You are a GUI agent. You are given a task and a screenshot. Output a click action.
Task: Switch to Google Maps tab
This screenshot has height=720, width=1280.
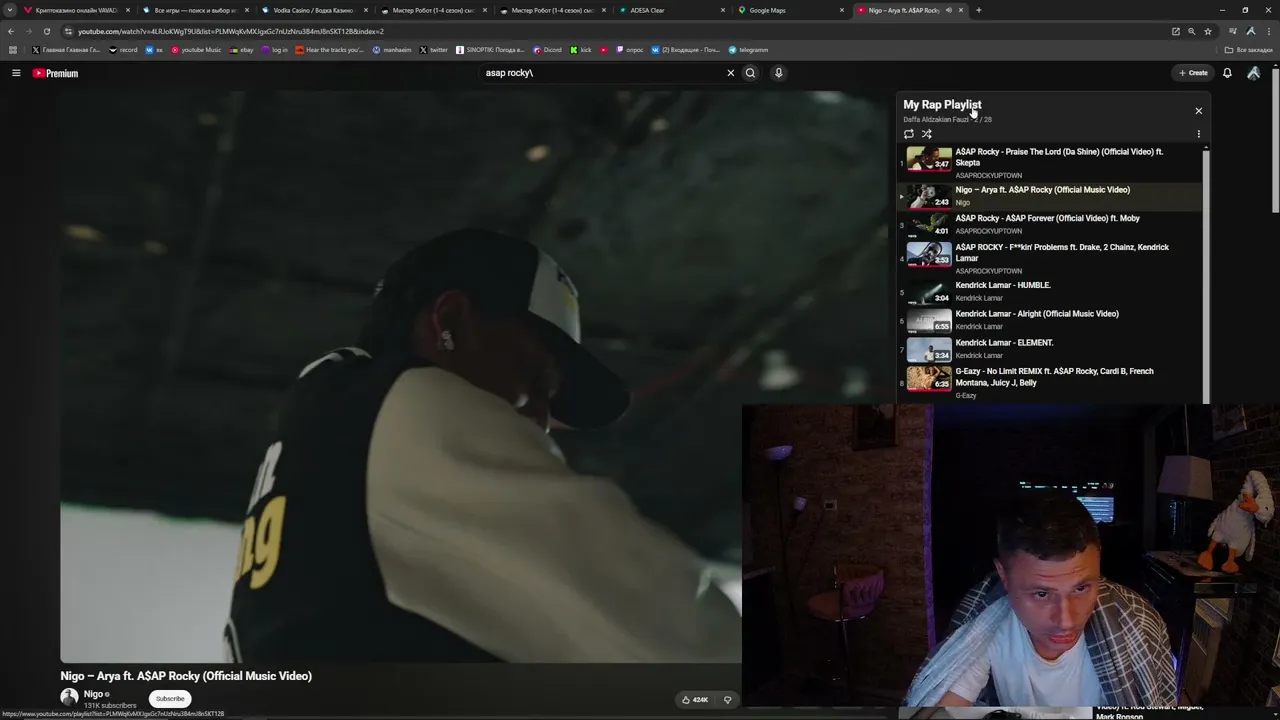[790, 10]
